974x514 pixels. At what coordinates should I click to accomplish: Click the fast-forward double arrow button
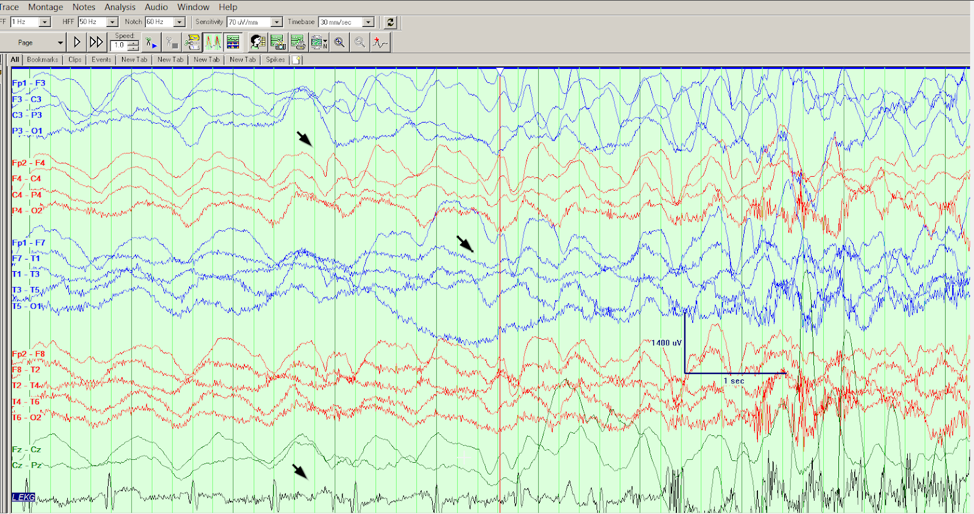point(96,43)
